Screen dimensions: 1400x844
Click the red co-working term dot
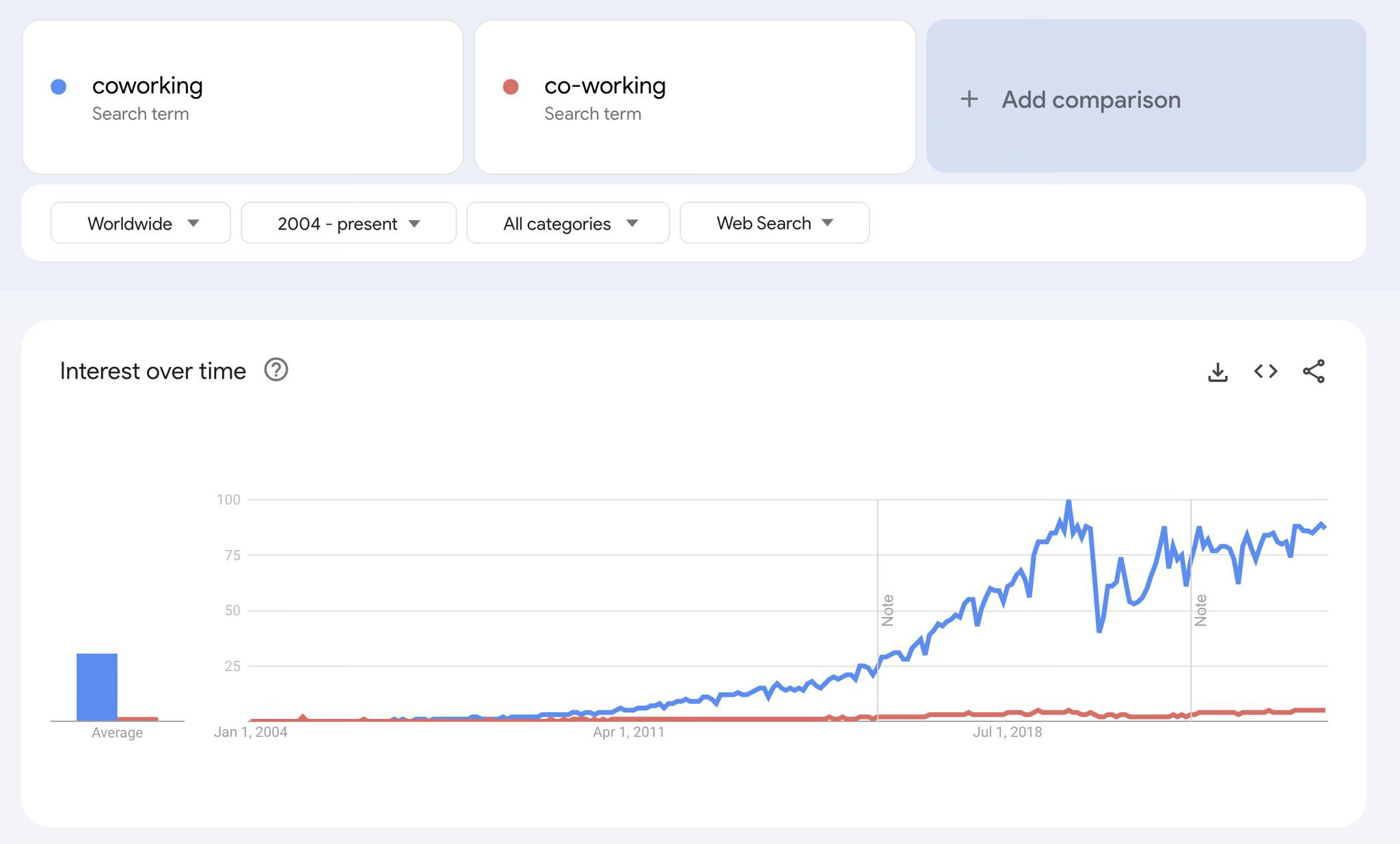[x=511, y=87]
